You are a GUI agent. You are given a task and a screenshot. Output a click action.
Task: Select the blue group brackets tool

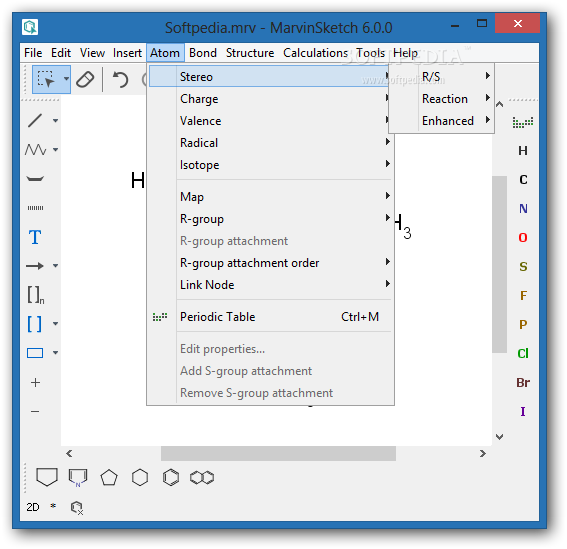[x=35, y=324]
